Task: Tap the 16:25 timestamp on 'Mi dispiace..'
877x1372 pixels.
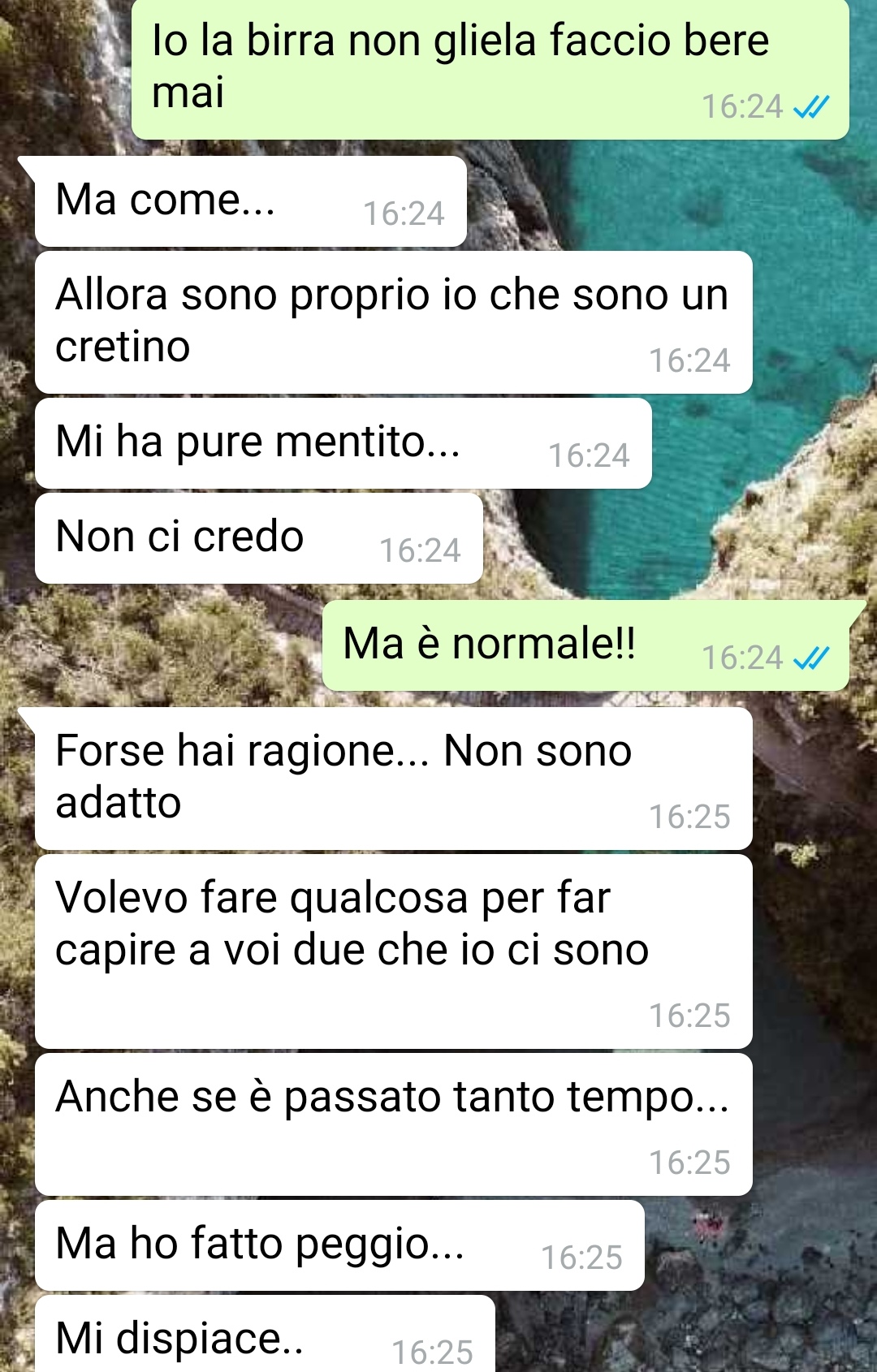Action: pyautogui.click(x=432, y=1353)
